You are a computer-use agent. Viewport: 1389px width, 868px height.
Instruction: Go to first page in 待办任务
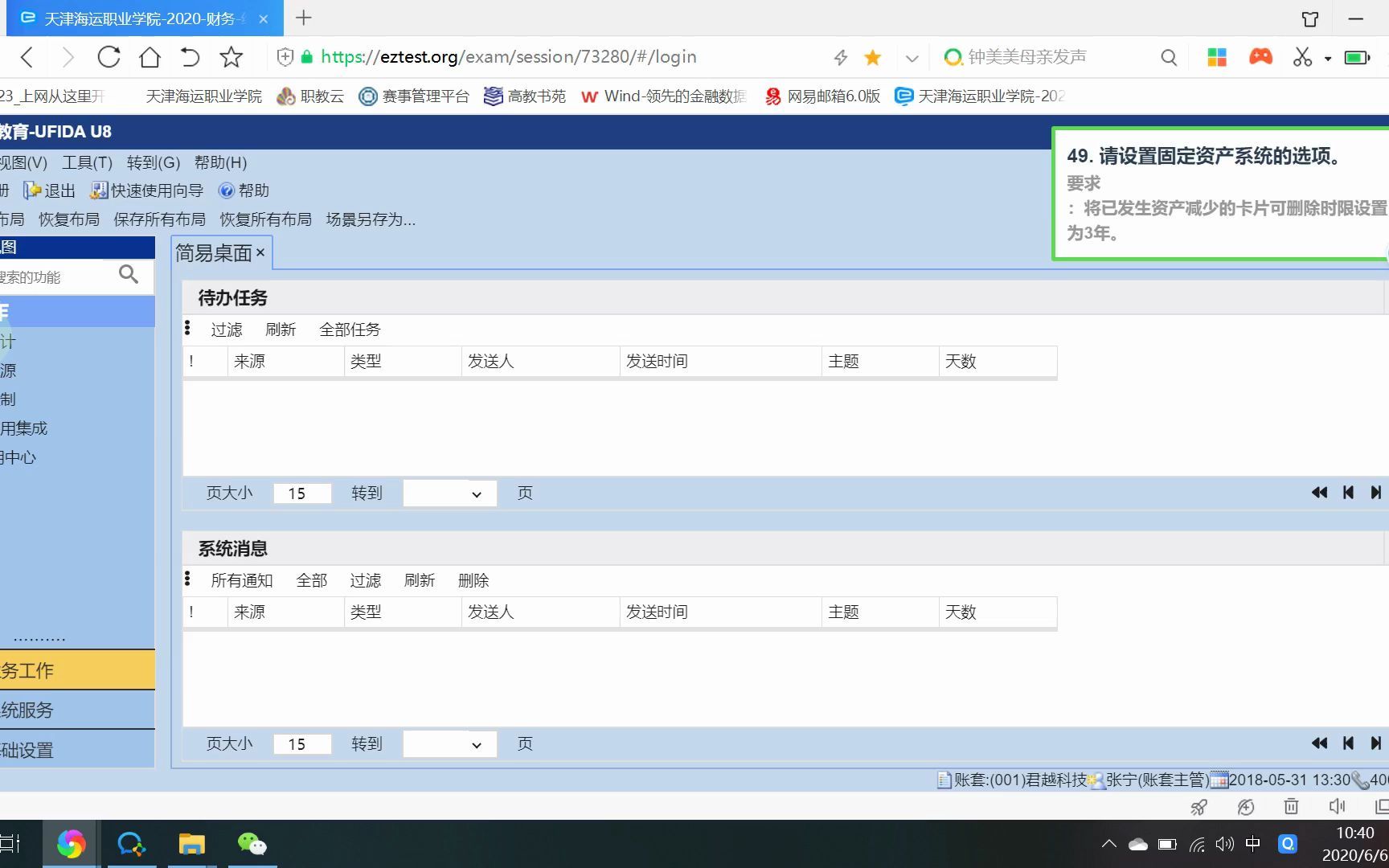pyautogui.click(x=1319, y=493)
